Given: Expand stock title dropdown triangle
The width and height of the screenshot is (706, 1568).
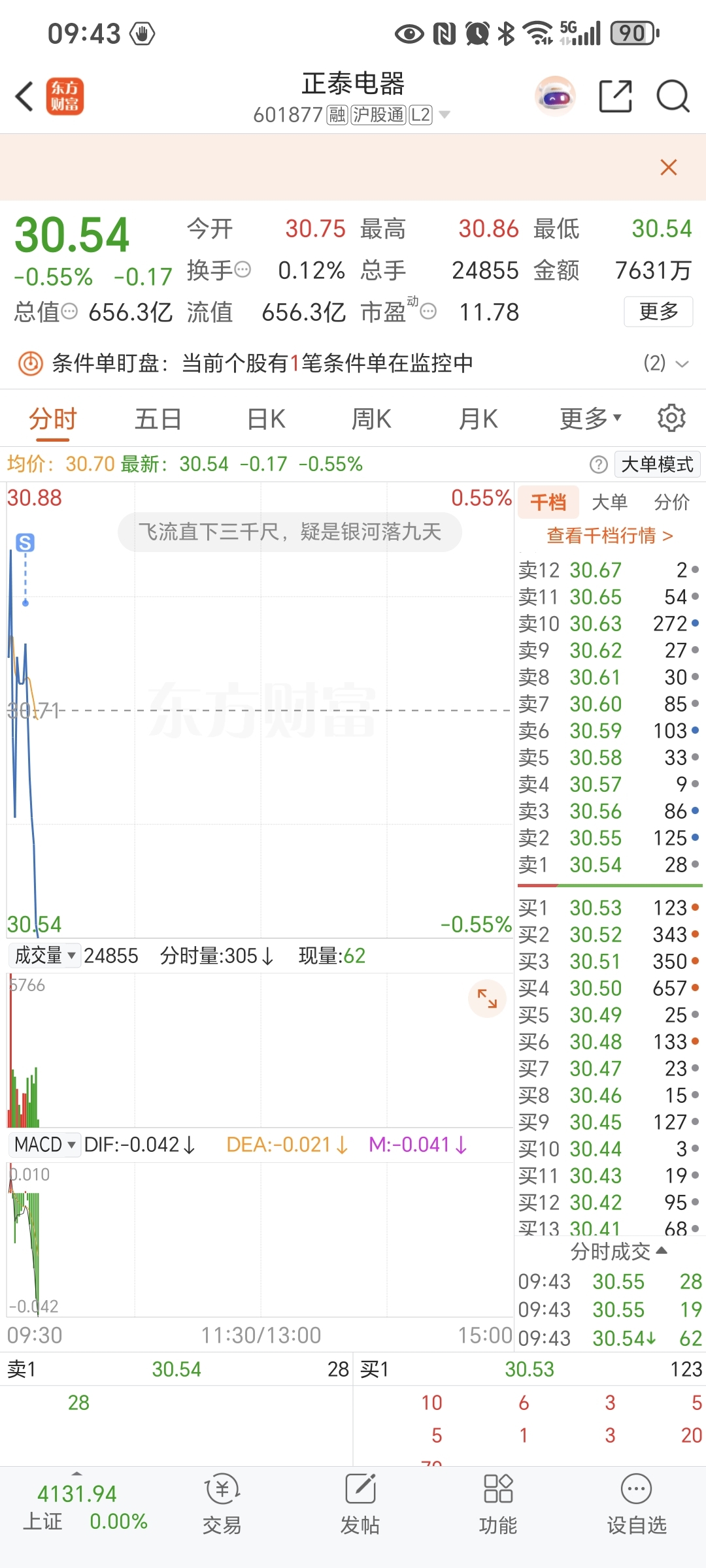Looking at the screenshot, I should point(445,115).
